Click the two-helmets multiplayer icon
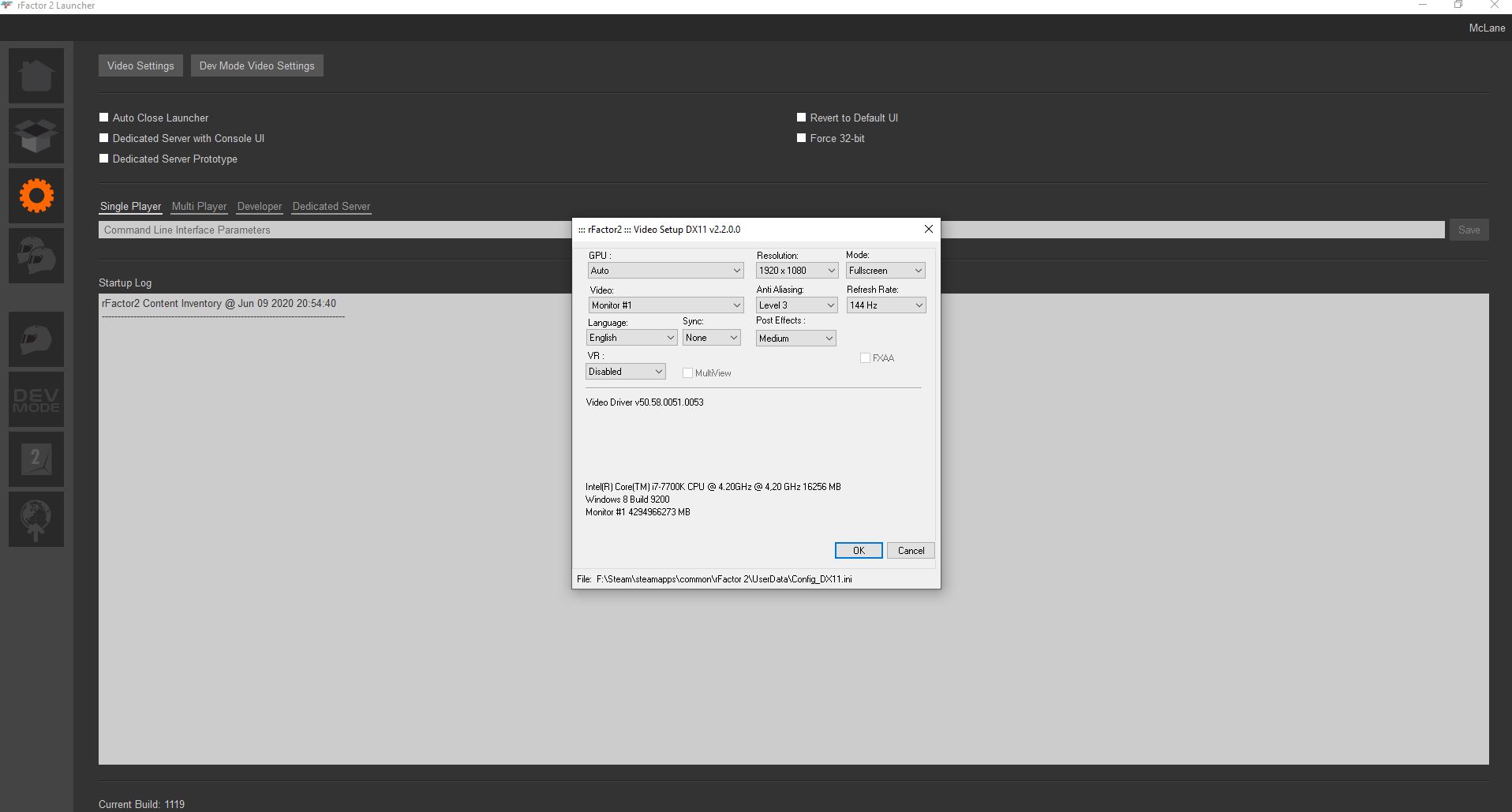 pos(36,256)
